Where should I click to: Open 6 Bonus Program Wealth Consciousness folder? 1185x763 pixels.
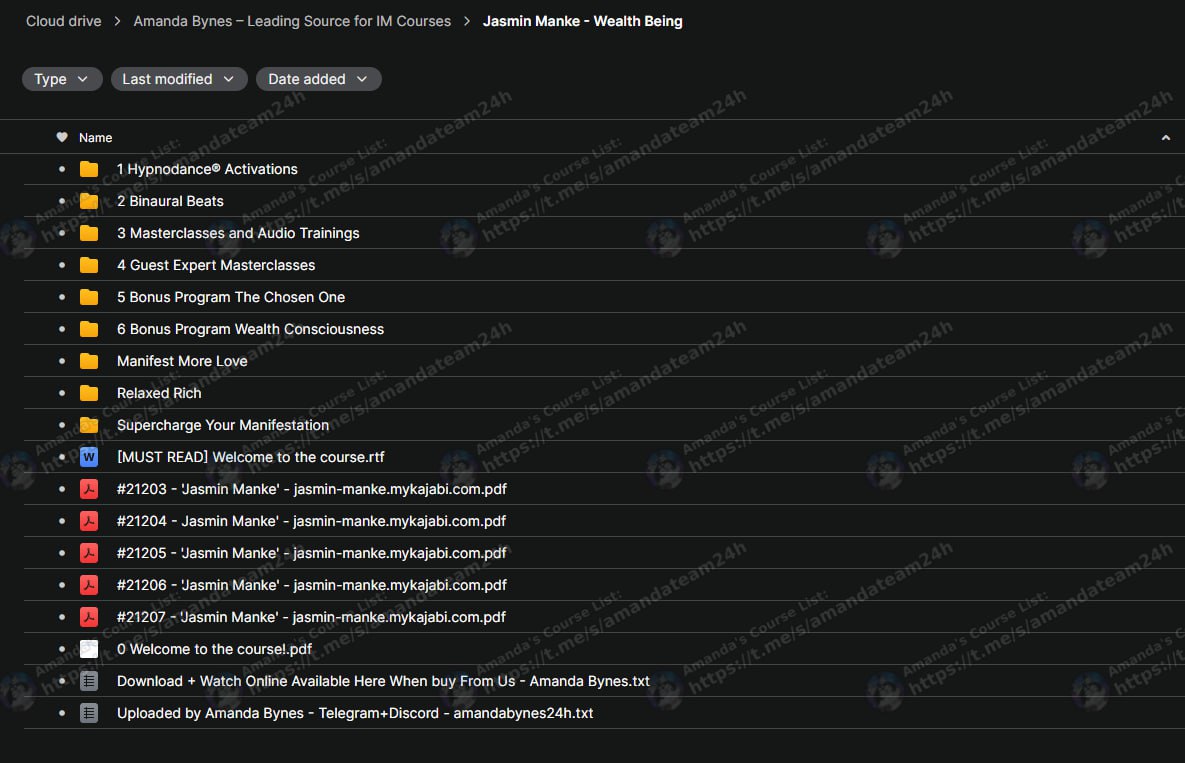tap(250, 329)
